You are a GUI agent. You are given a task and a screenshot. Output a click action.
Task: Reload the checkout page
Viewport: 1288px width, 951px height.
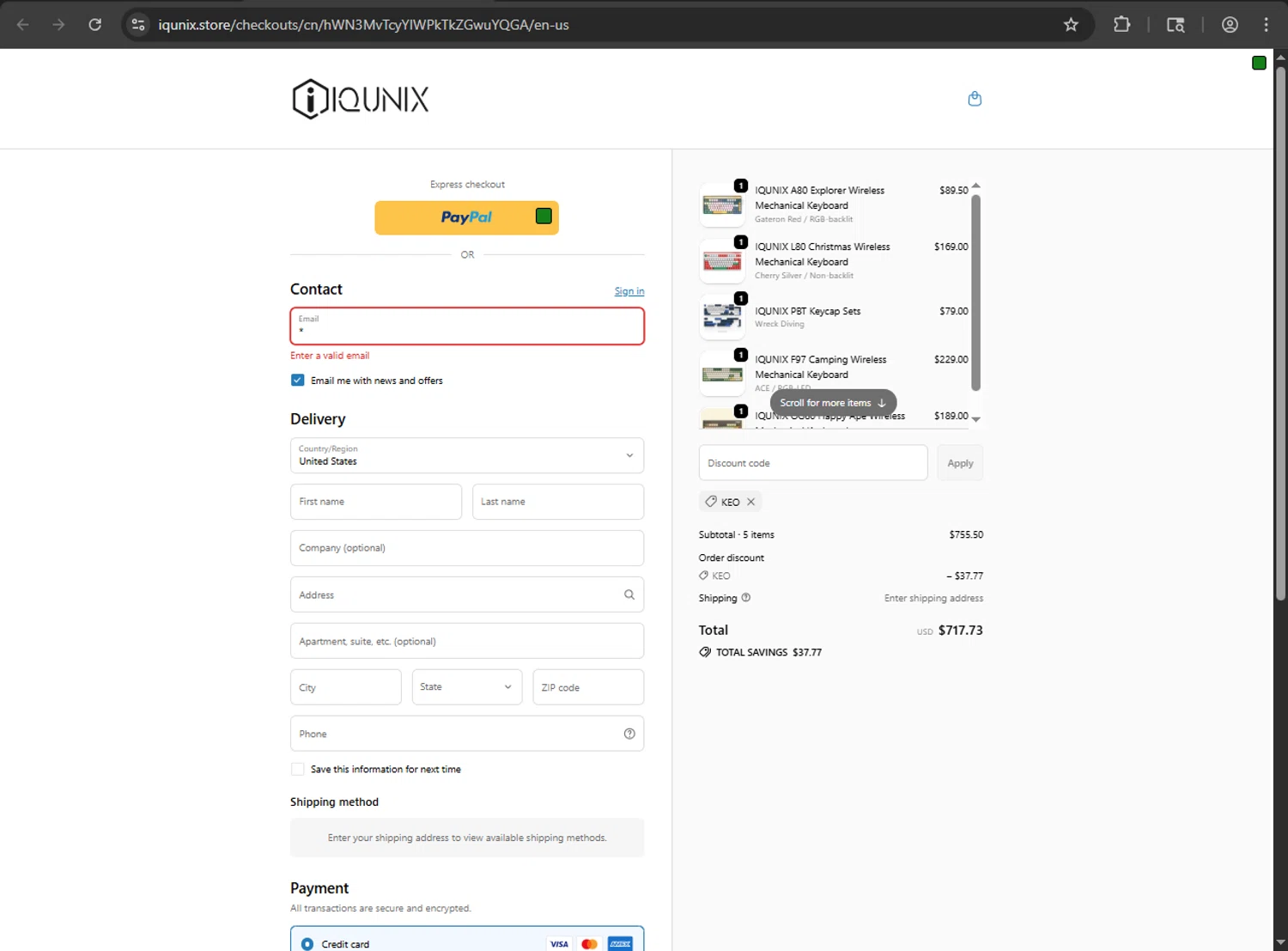94,25
